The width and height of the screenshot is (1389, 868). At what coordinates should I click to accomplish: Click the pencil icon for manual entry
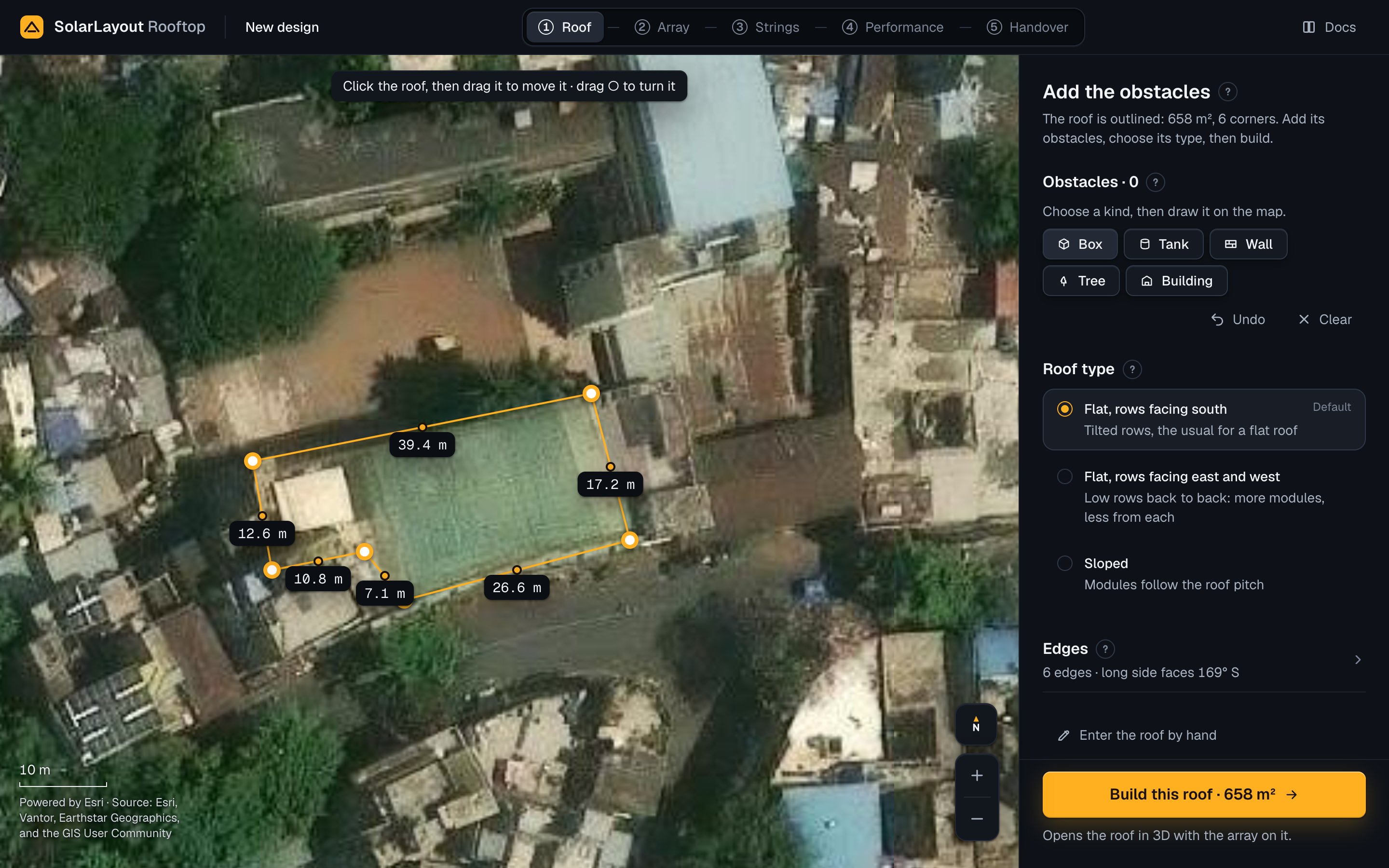point(1063,735)
